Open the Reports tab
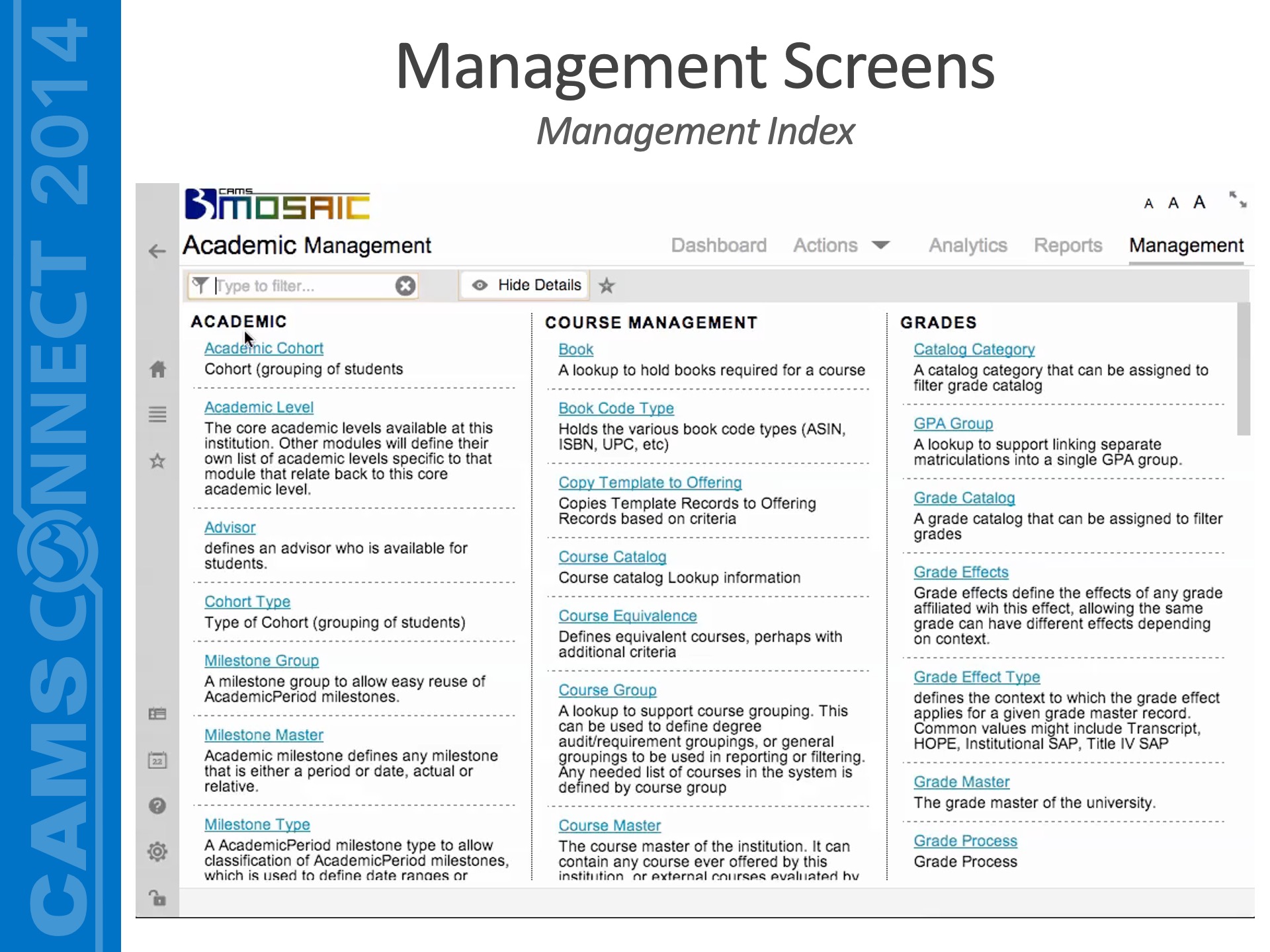Viewport: 1270px width, 952px height. 1068,245
